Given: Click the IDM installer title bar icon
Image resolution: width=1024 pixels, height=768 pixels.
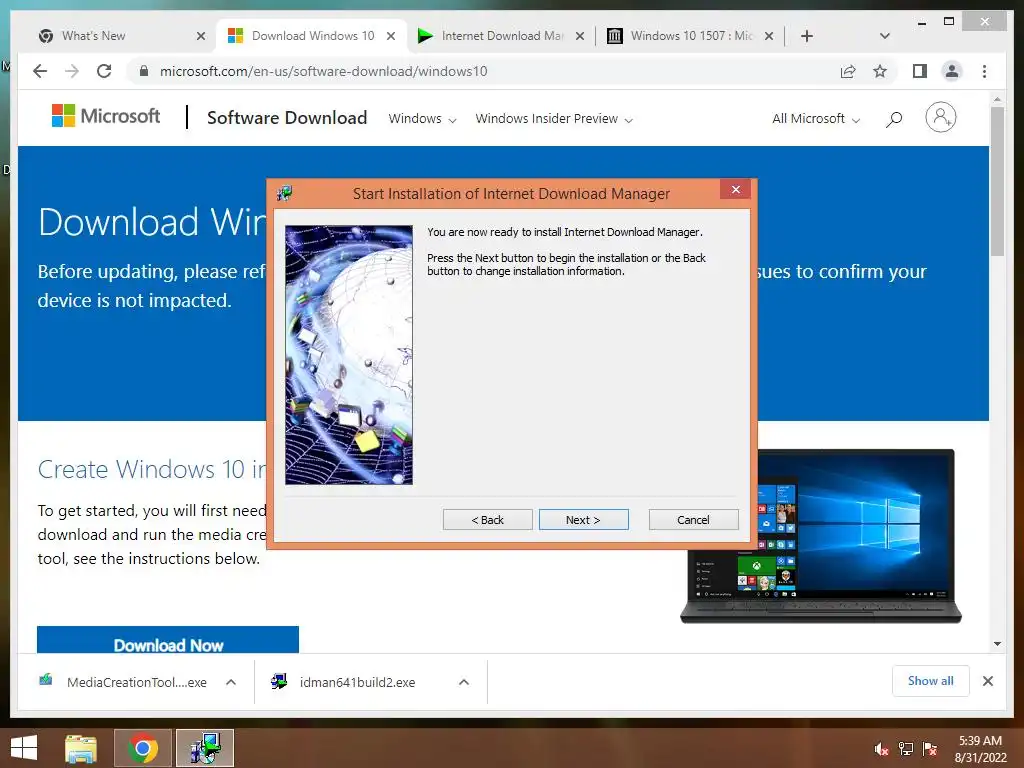Looking at the screenshot, I should click(x=285, y=193).
